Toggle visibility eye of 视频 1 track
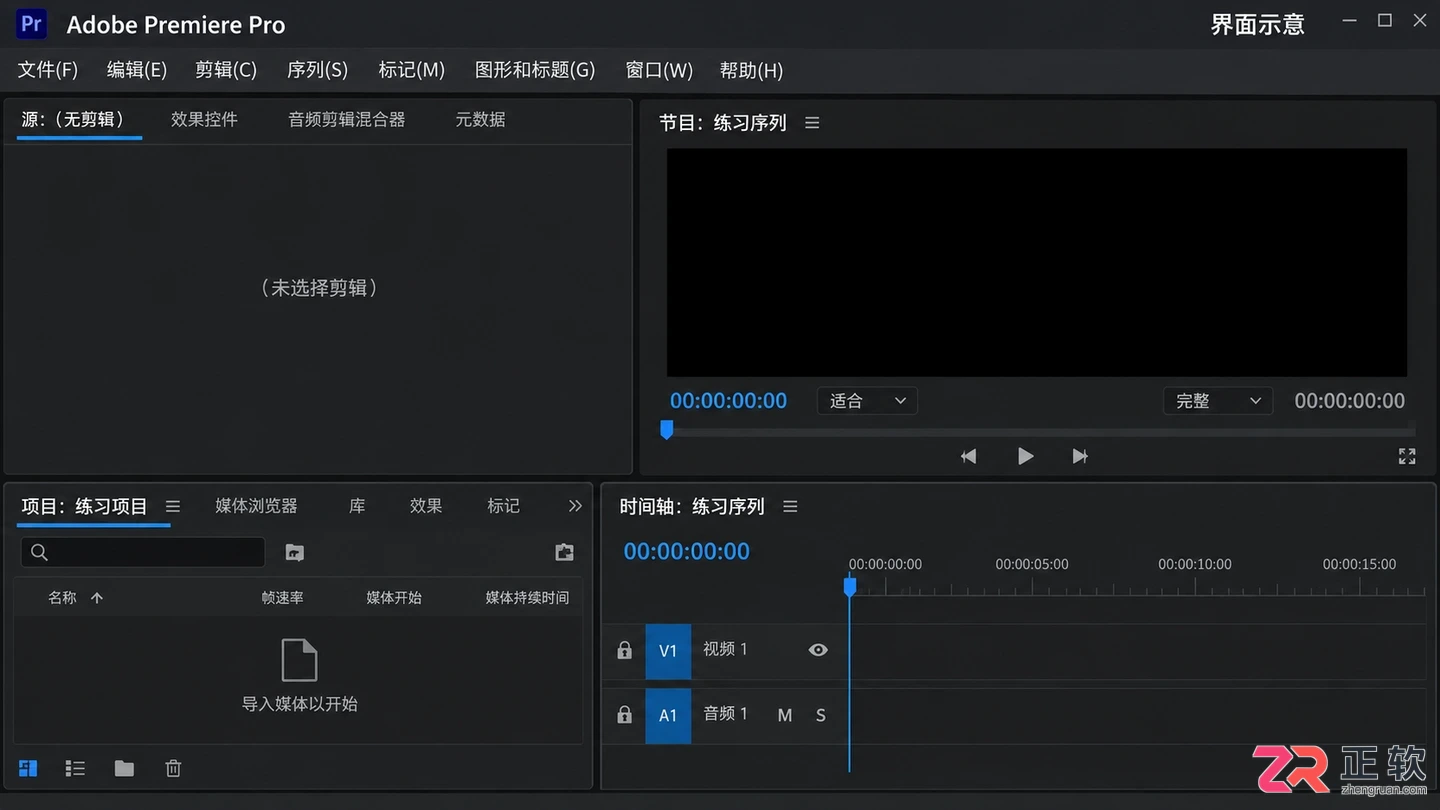Image resolution: width=1440 pixels, height=810 pixels. click(818, 650)
